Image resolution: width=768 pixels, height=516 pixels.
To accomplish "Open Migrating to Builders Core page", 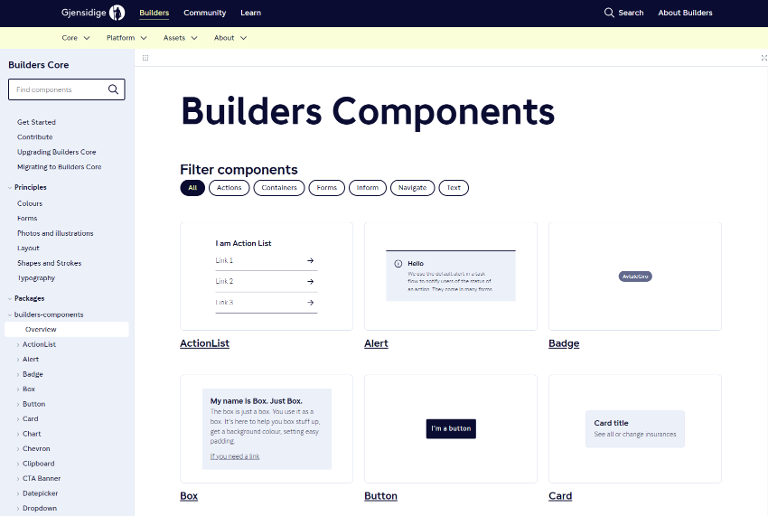I will [59, 167].
